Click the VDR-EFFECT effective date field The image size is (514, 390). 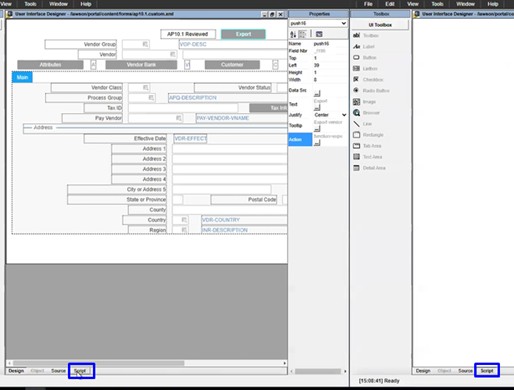pos(190,138)
